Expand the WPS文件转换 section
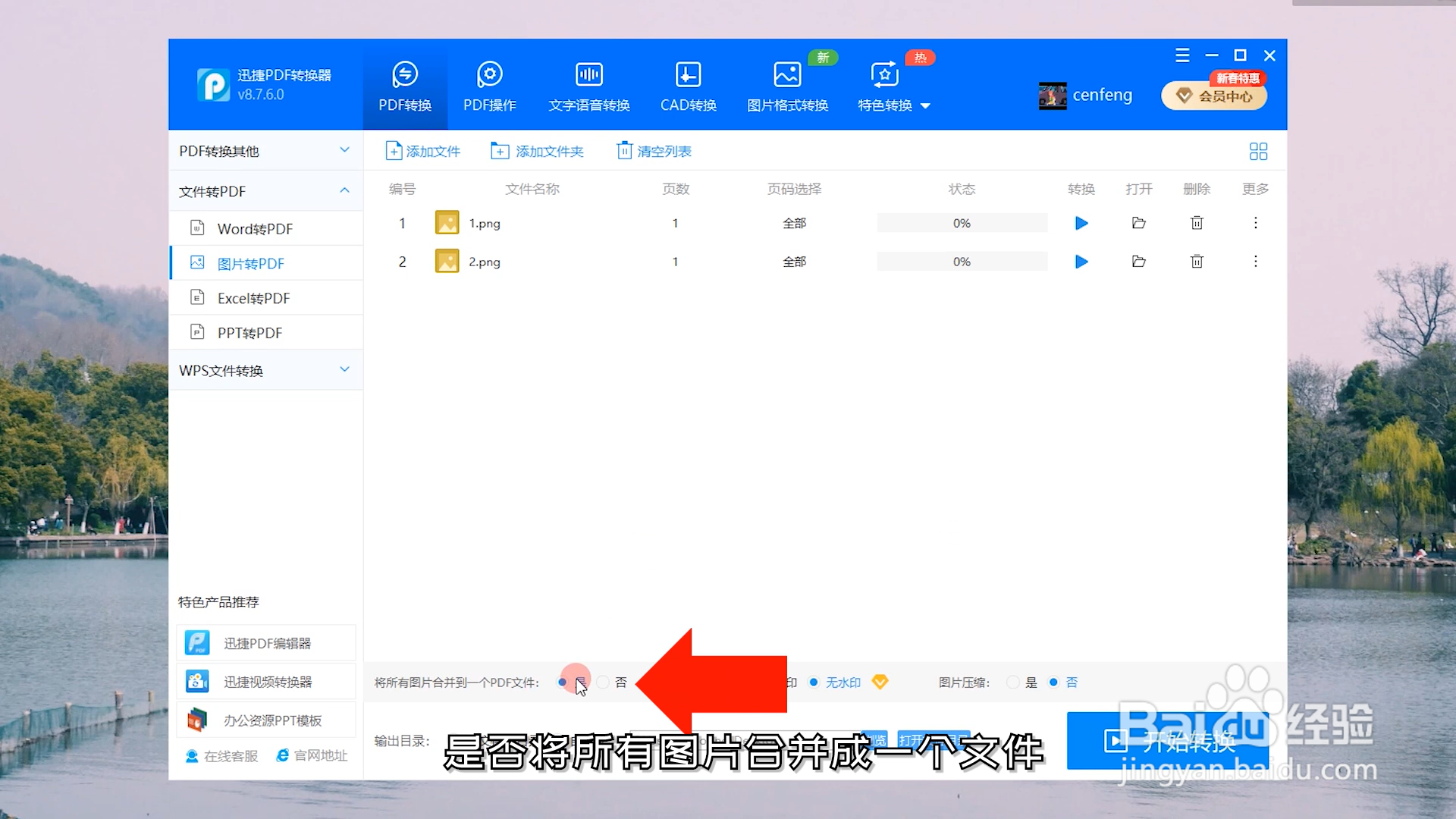Screen dimensions: 1456x819 pos(344,370)
